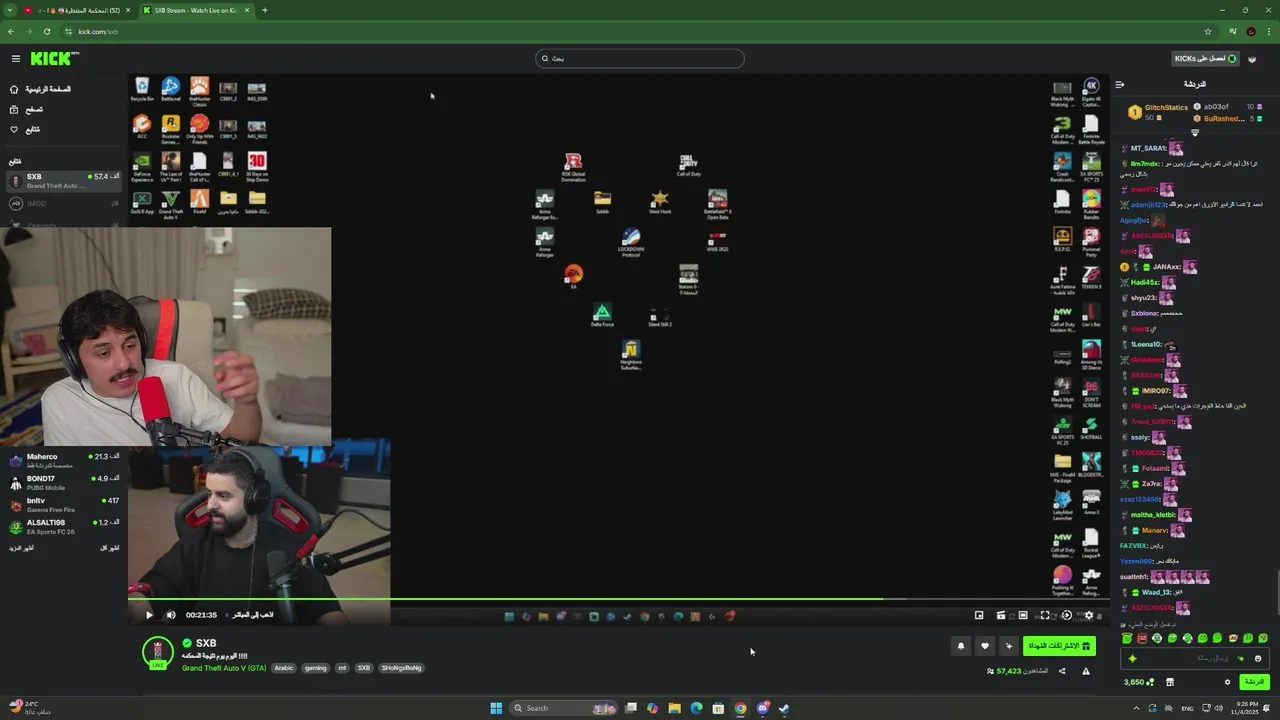Screen dimensions: 1280x720
Task: Click the Windows taskbar Search box
Action: [563, 708]
